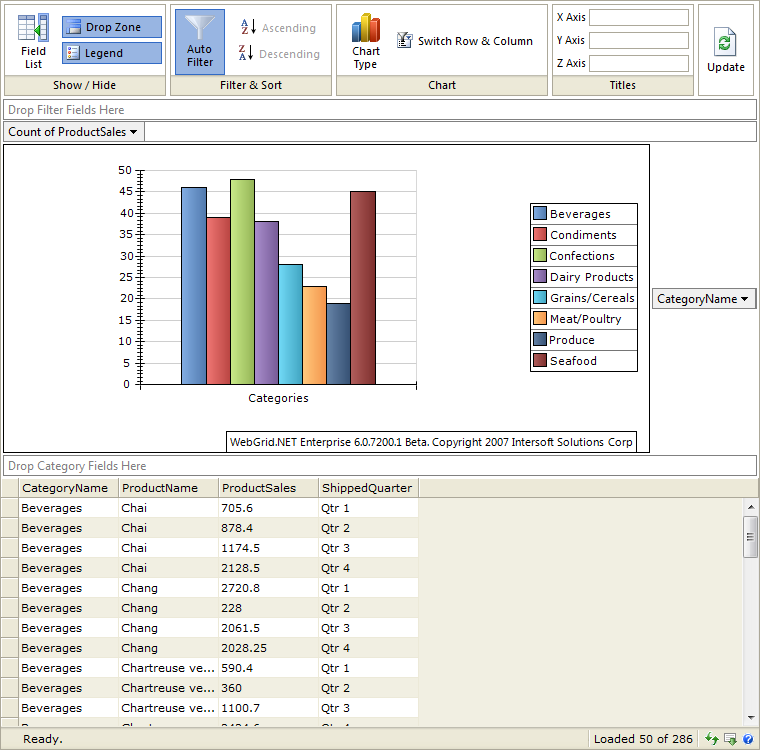Open help via blue question mark icon
Screen dimensions: 760x750
click(748, 739)
